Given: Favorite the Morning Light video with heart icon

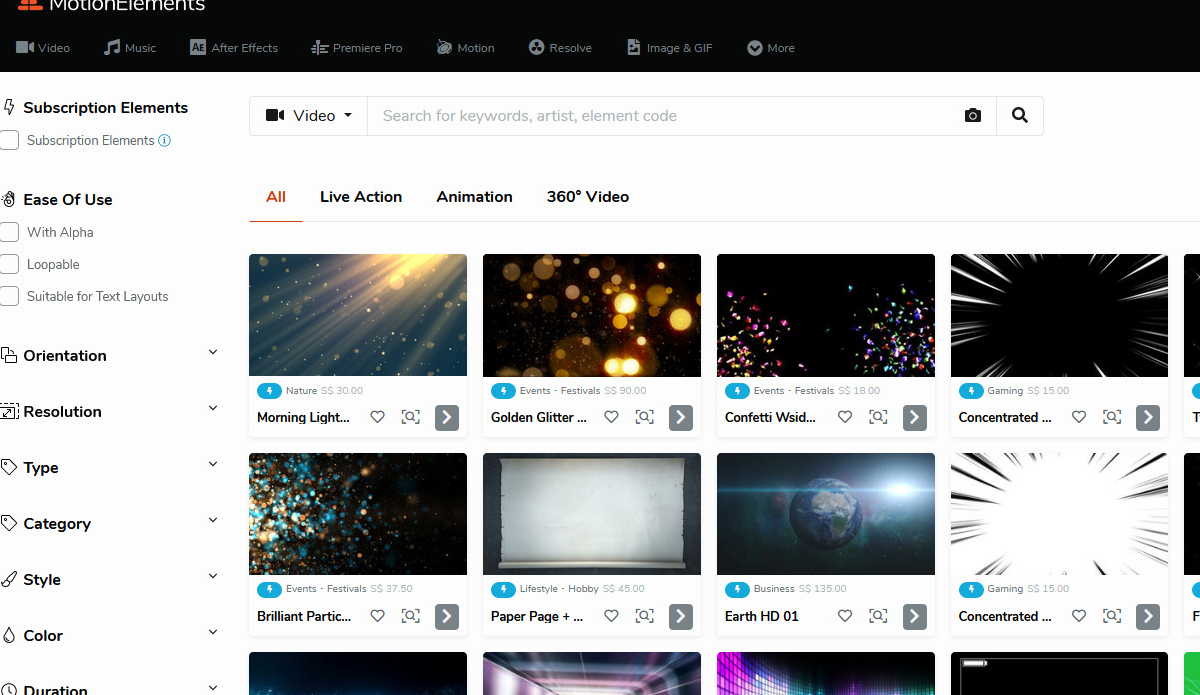Looking at the screenshot, I should point(377,417).
